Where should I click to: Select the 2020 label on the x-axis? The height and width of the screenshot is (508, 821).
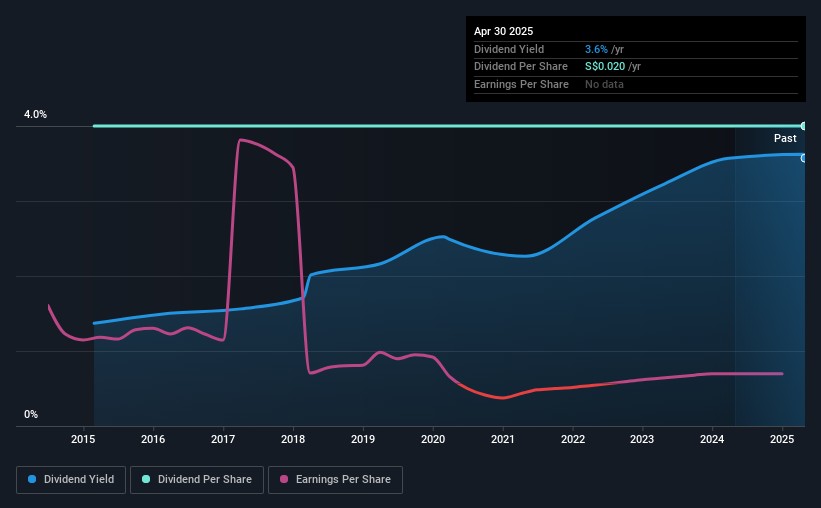(433, 439)
